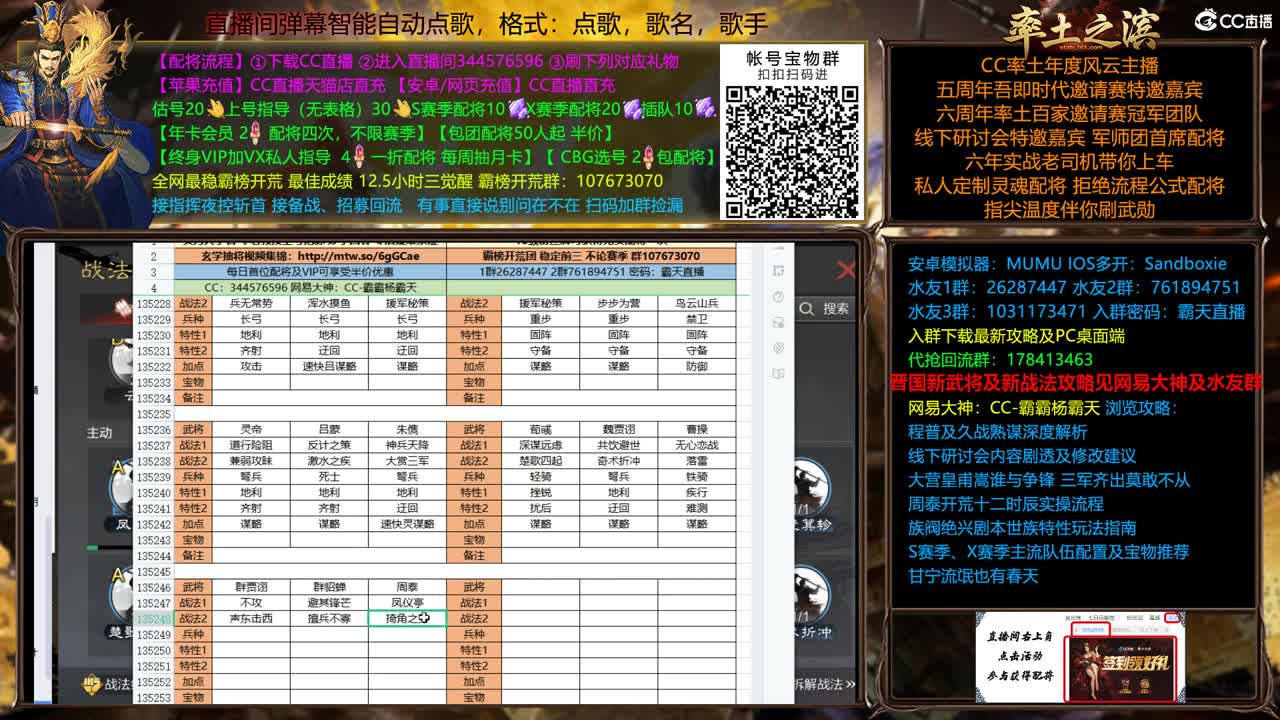Select cell 步步为营
This screenshot has height=720, width=1280.
(x=619, y=303)
